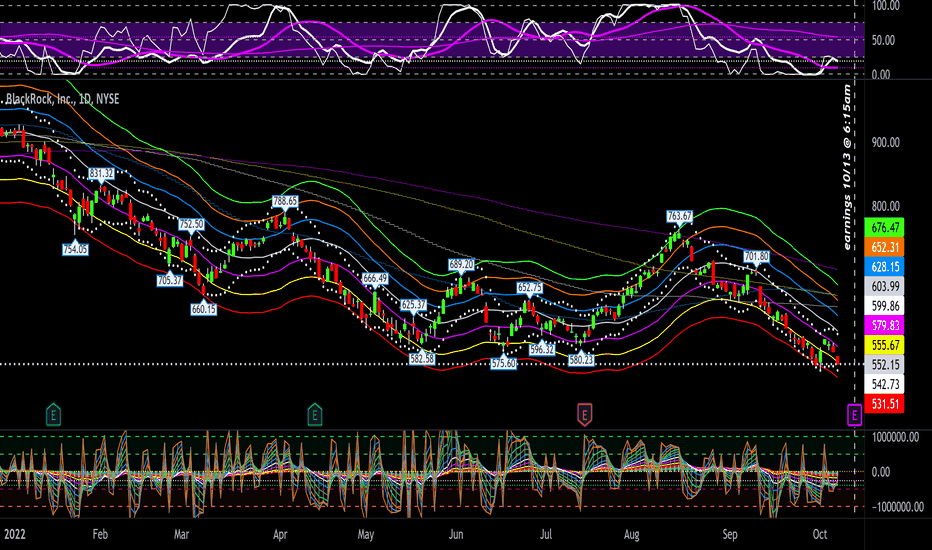
Task: Click the orange 652.31 price scale tag
Action: pos(884,247)
